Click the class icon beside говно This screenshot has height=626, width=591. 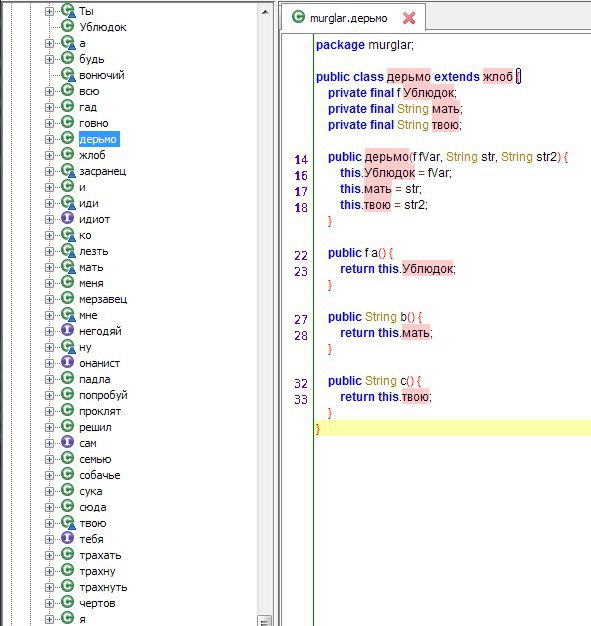[67, 122]
